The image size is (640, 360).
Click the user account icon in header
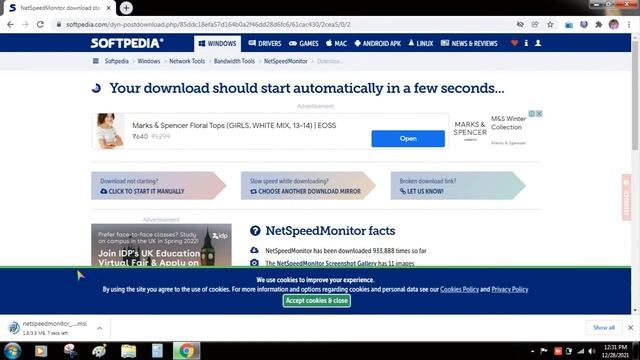[x=538, y=43]
